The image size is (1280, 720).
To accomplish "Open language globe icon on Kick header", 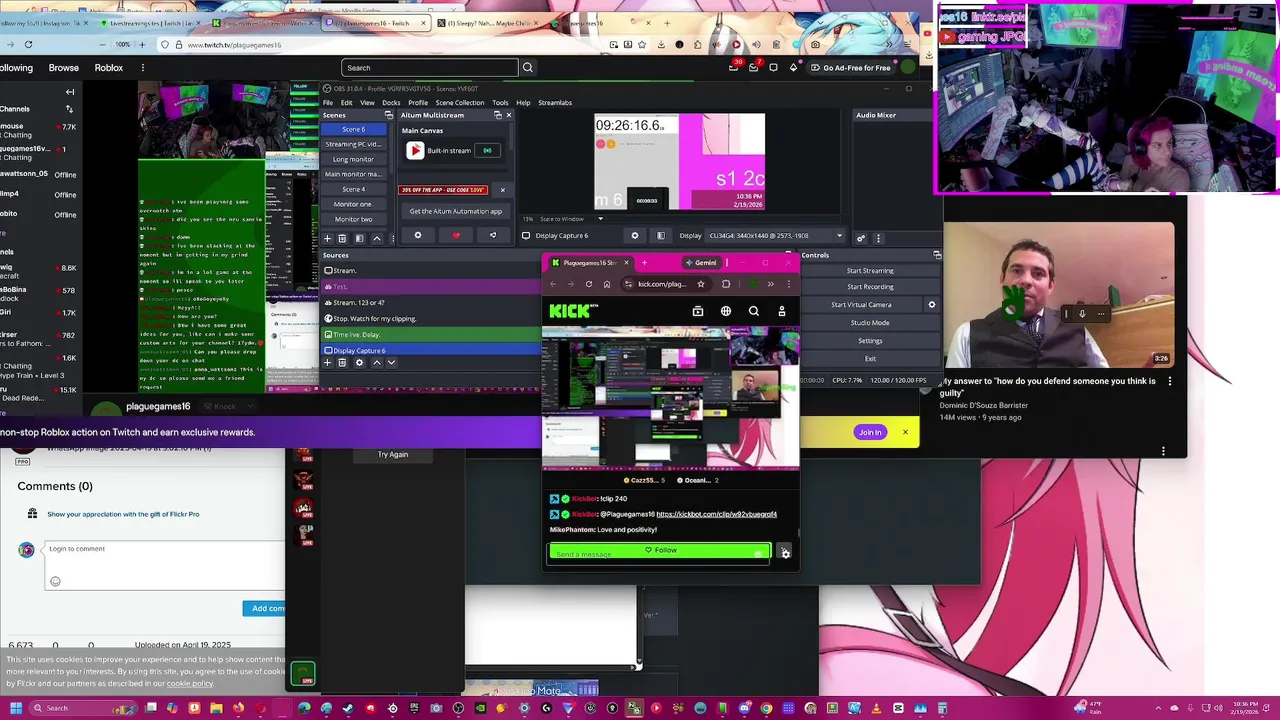I will [x=726, y=311].
